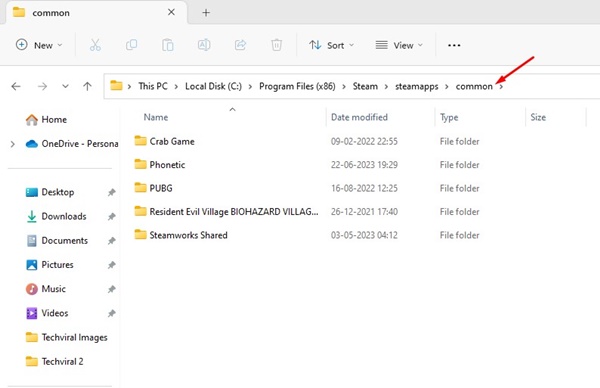The image size is (600, 388).
Task: Go forward with the right arrow
Action: (x=42, y=86)
